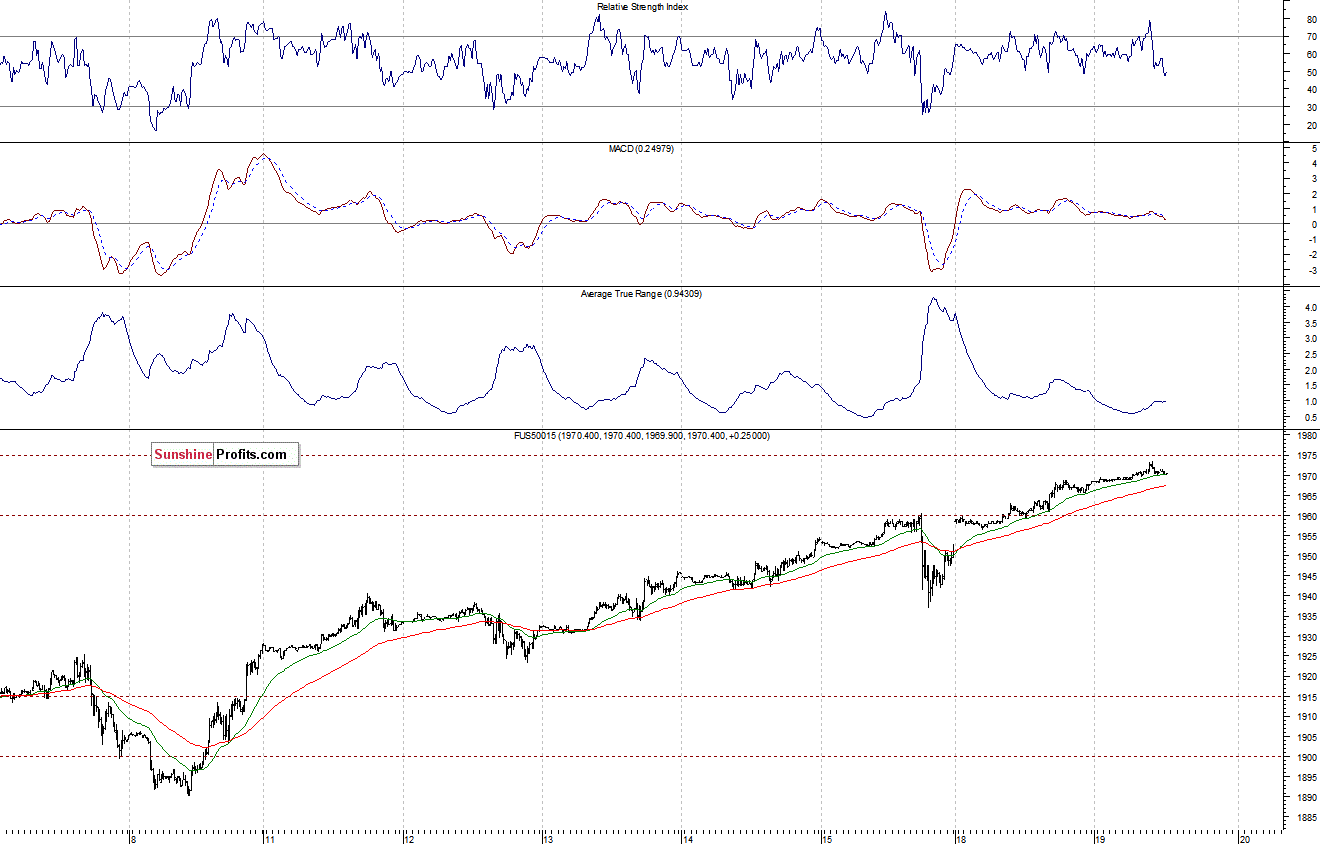Click the 4.0 label on the ATR axis
The height and width of the screenshot is (844, 1320).
pos(1309,308)
